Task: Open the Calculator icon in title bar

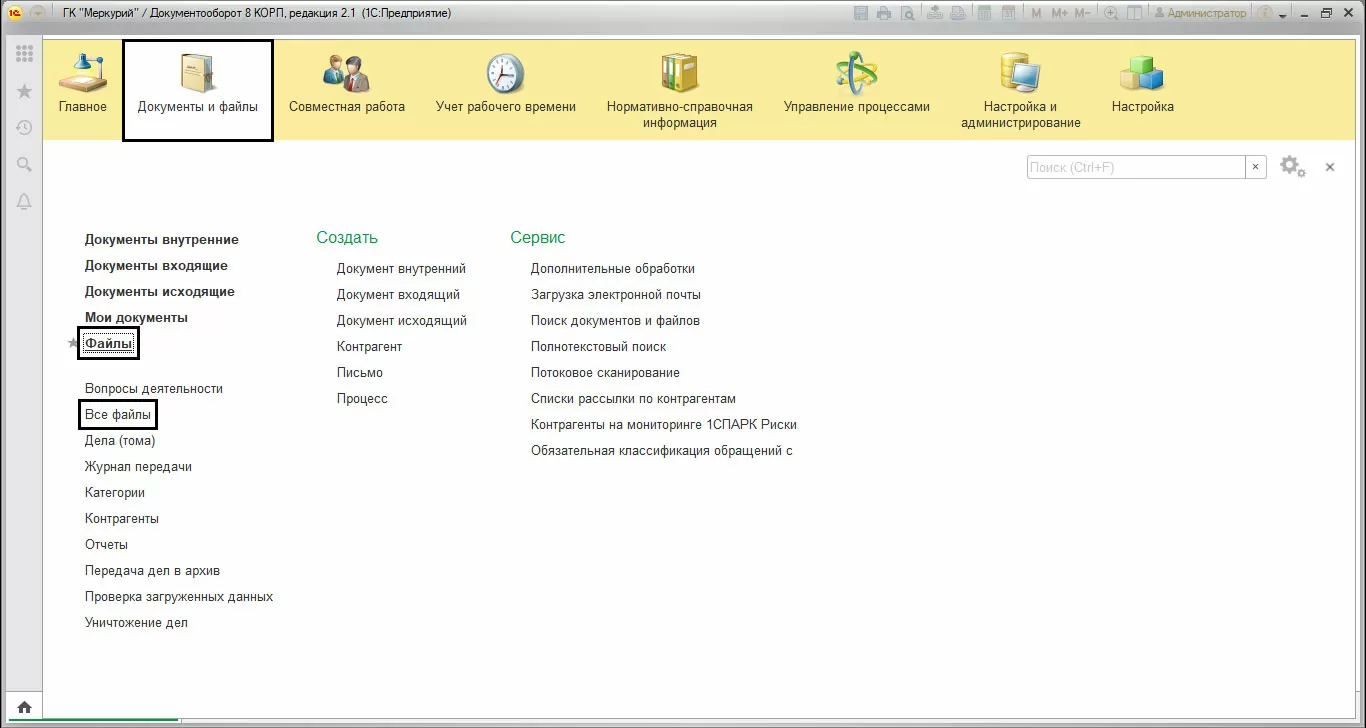Action: 984,14
